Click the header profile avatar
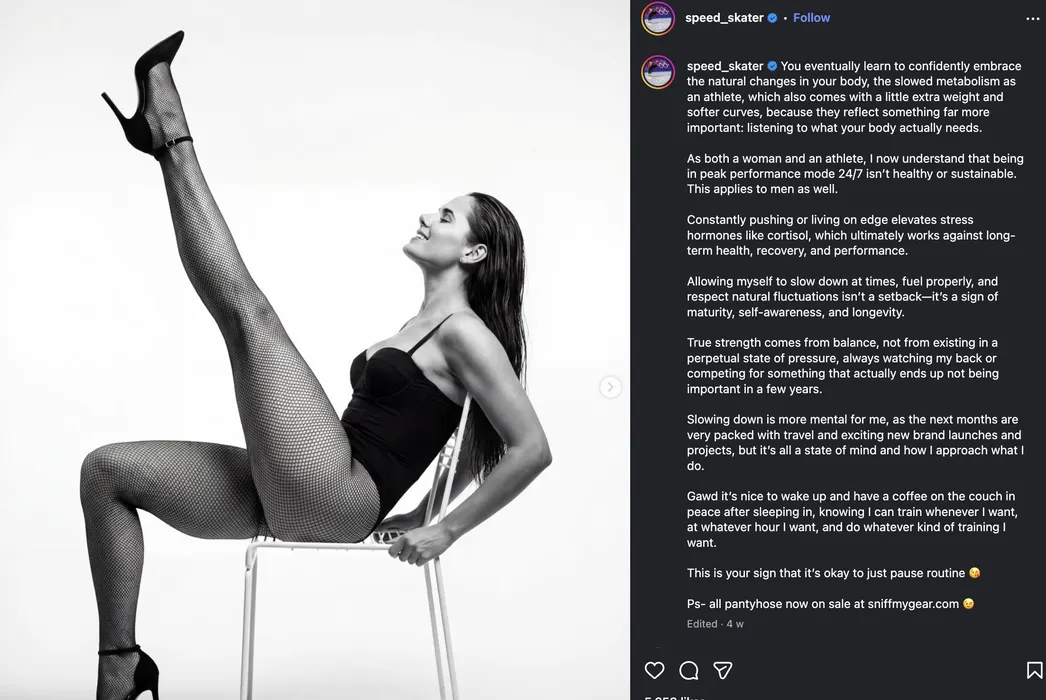This screenshot has width=1046, height=700. pyautogui.click(x=658, y=18)
